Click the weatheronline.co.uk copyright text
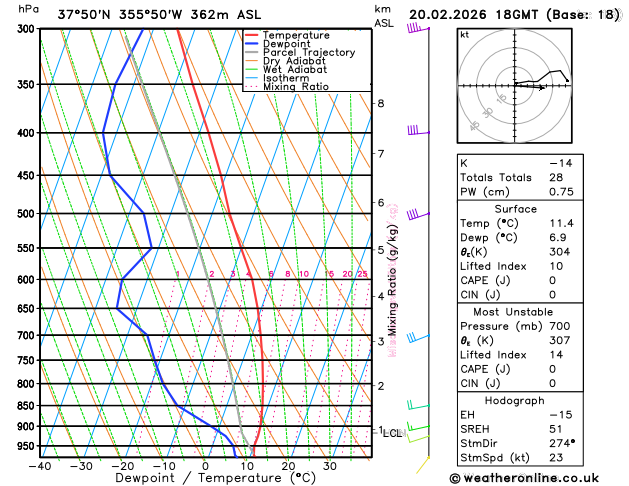This screenshot has width=629, height=486. click(x=524, y=478)
